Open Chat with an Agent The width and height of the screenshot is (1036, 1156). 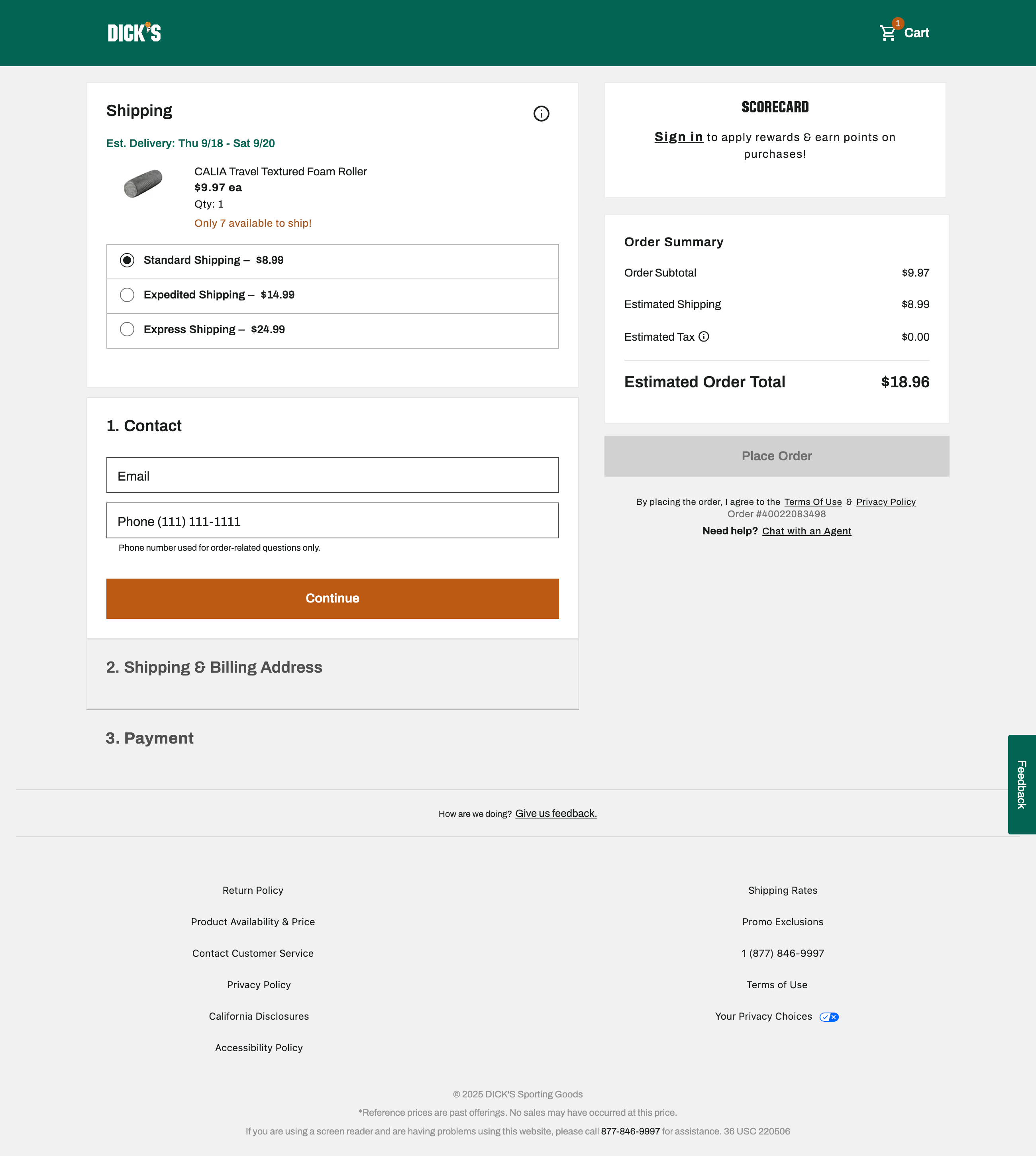[x=806, y=531]
